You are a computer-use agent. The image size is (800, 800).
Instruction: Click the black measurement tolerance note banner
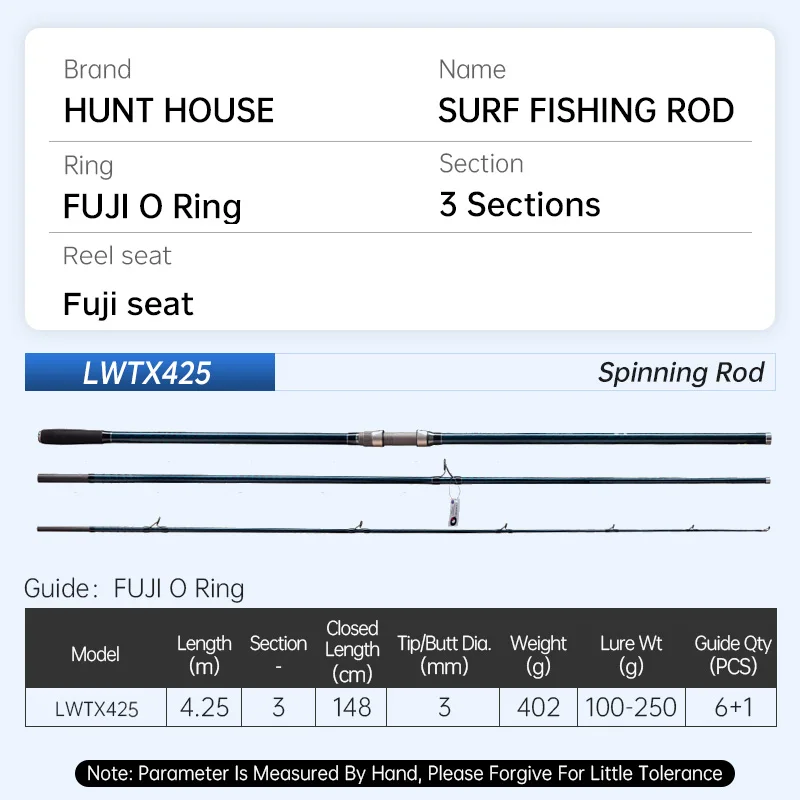click(404, 773)
